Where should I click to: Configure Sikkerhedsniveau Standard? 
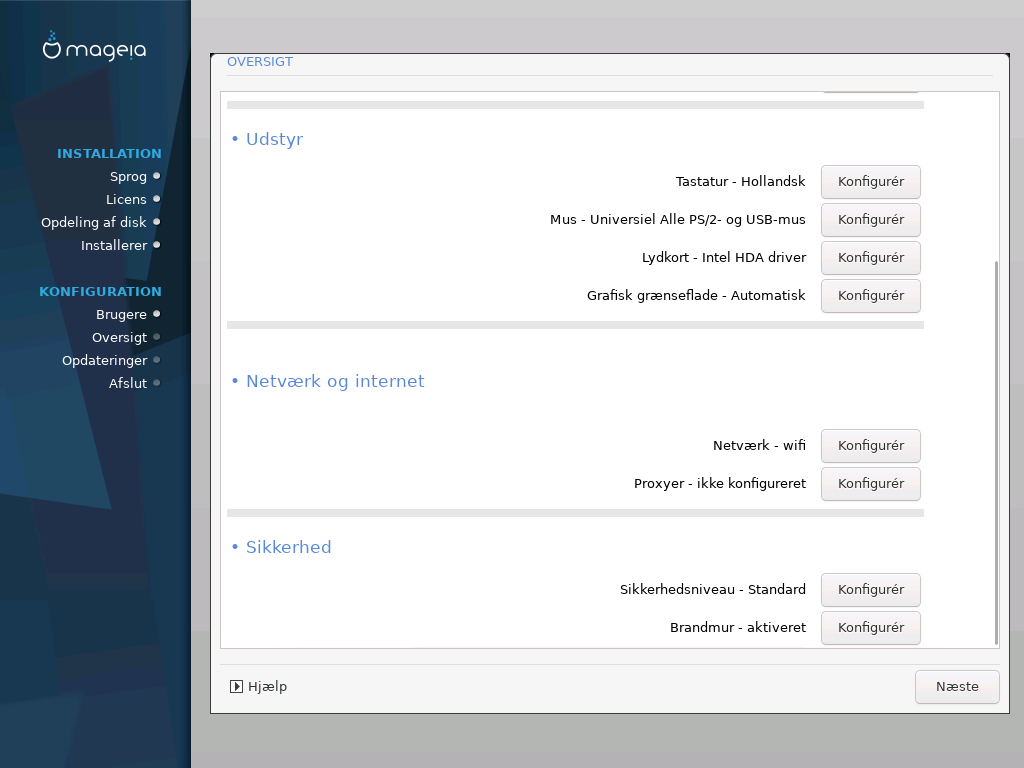[871, 589]
